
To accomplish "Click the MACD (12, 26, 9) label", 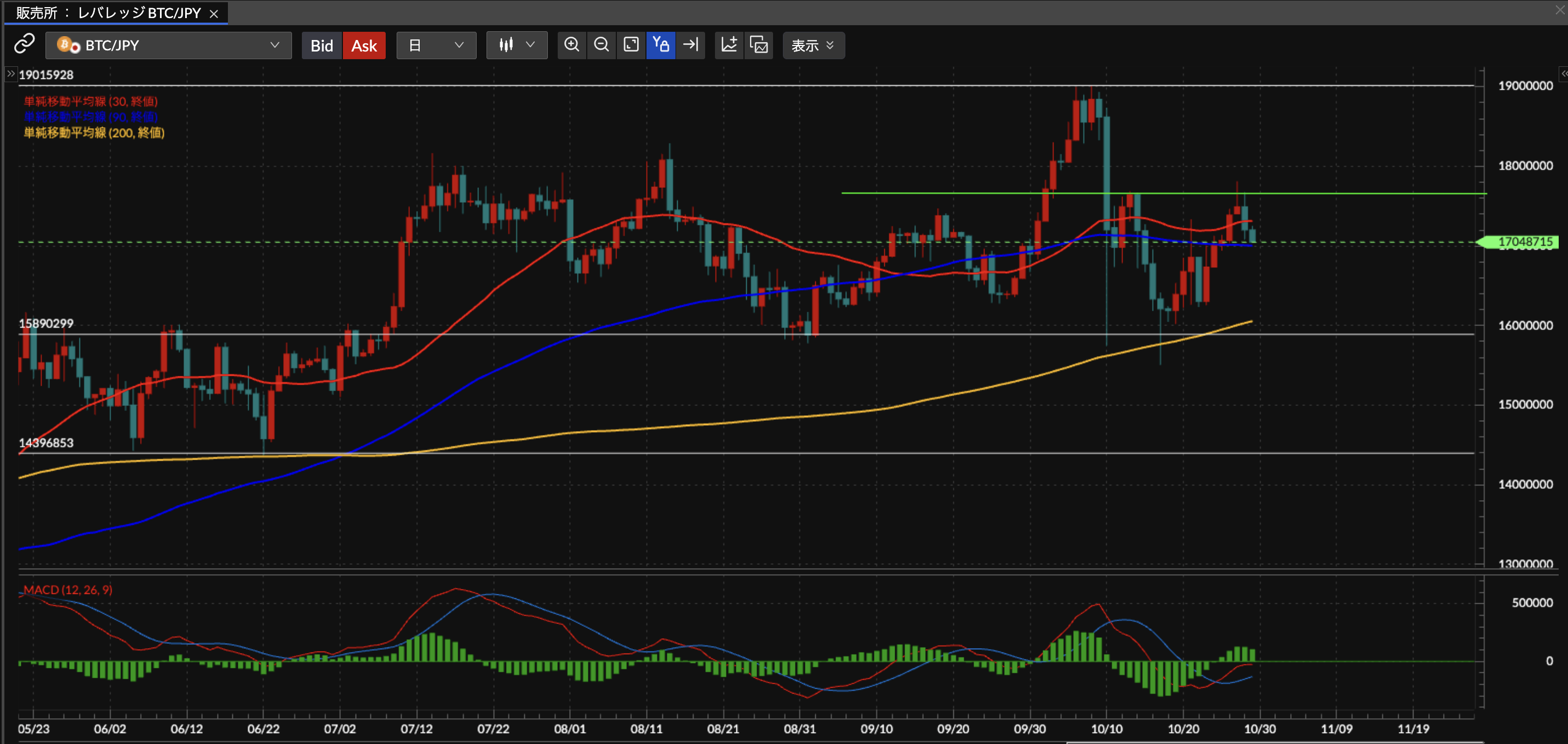I will pyautogui.click(x=67, y=590).
